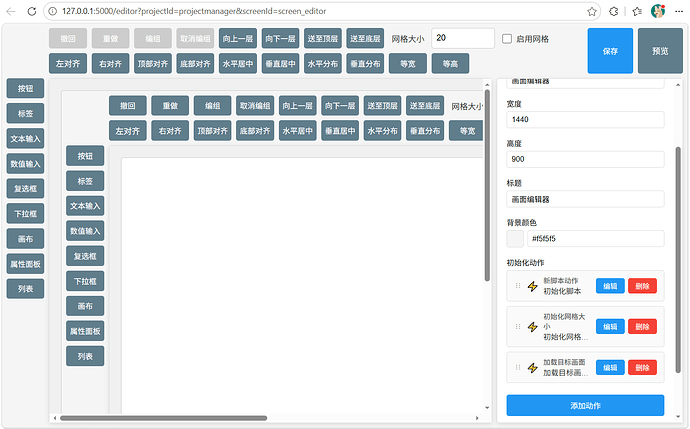The width and height of the screenshot is (690, 429).
Task: Open the browser settings and more menu
Action: click(679, 11)
